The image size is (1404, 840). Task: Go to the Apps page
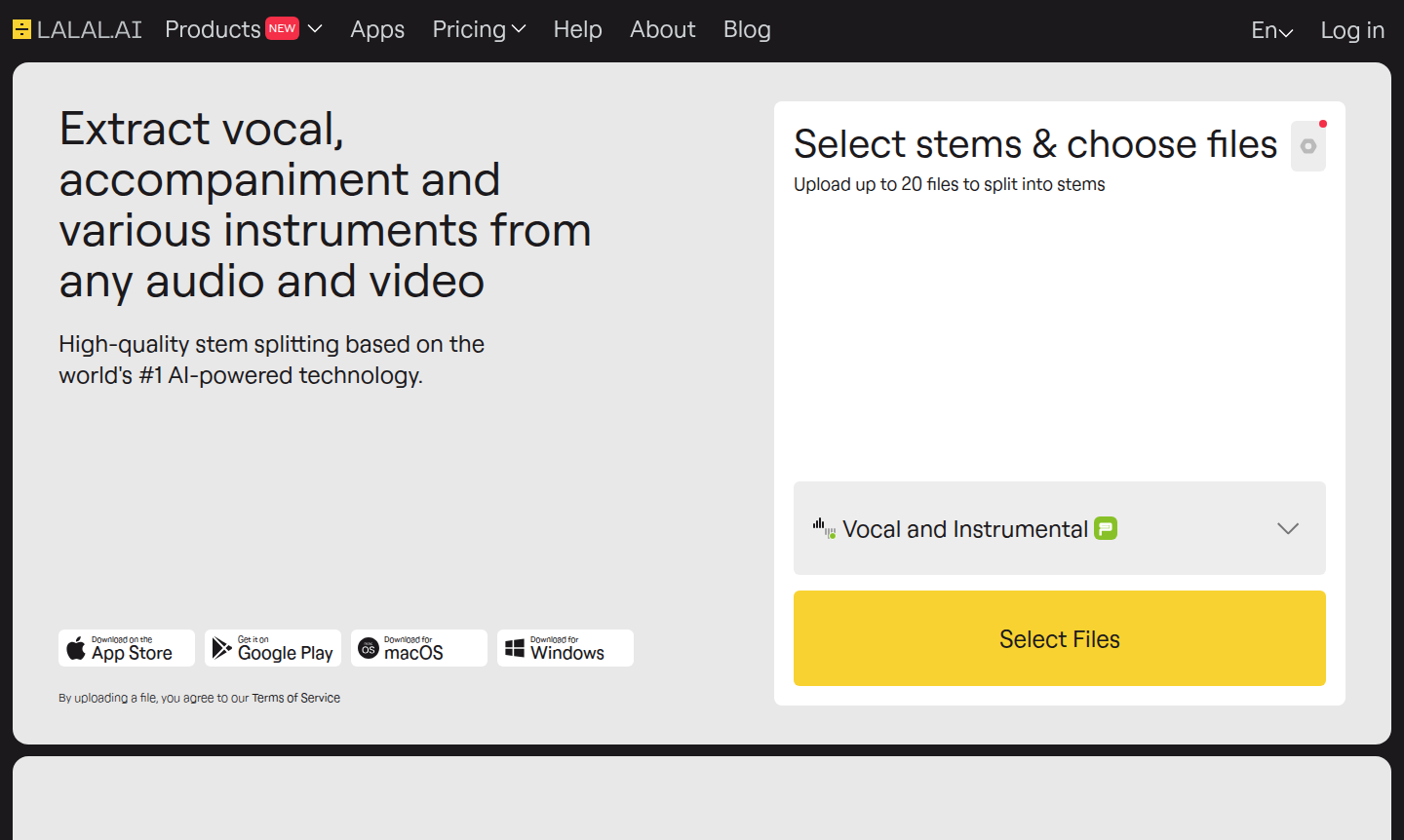[377, 29]
